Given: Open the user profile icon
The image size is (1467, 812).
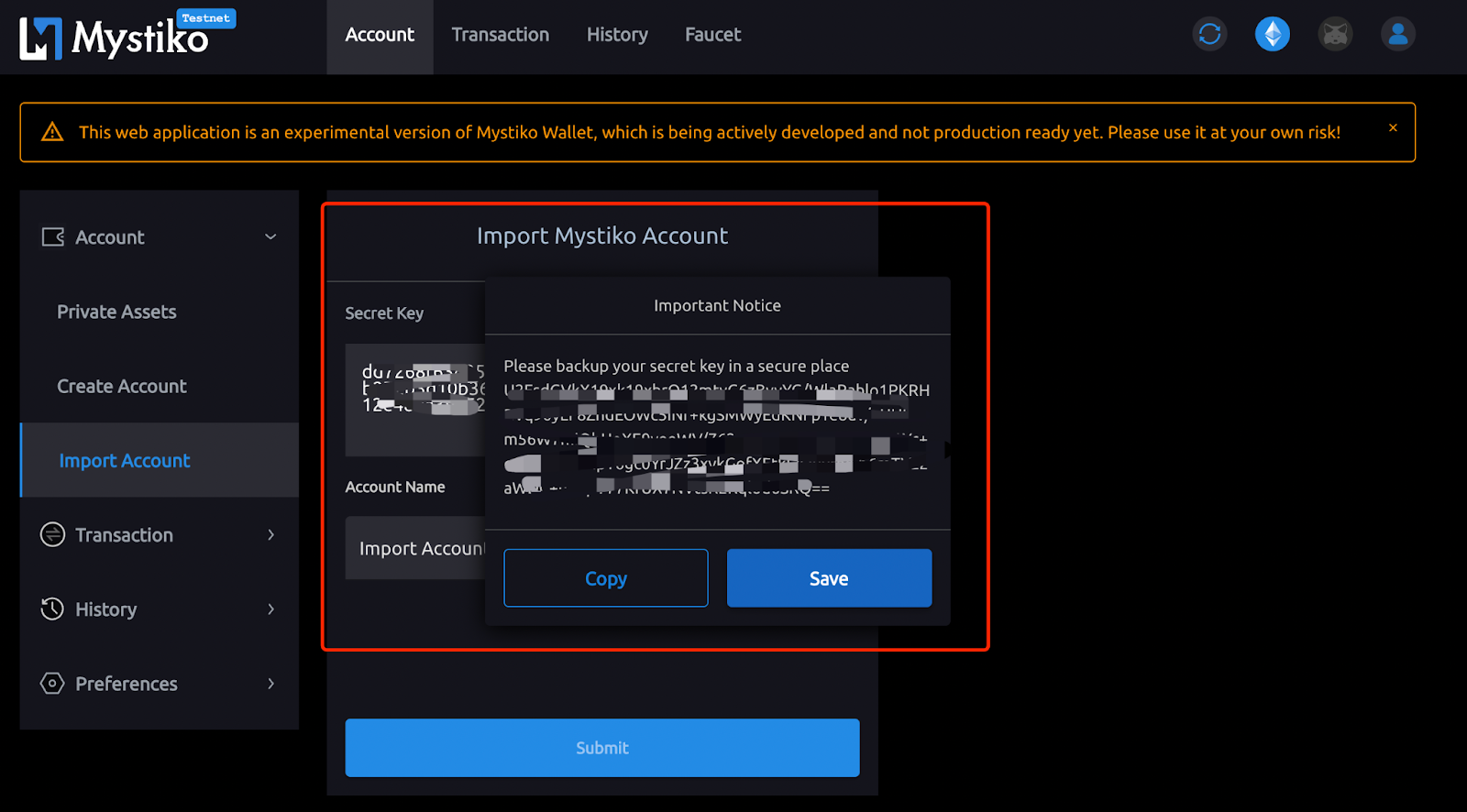Looking at the screenshot, I should pos(1398,35).
